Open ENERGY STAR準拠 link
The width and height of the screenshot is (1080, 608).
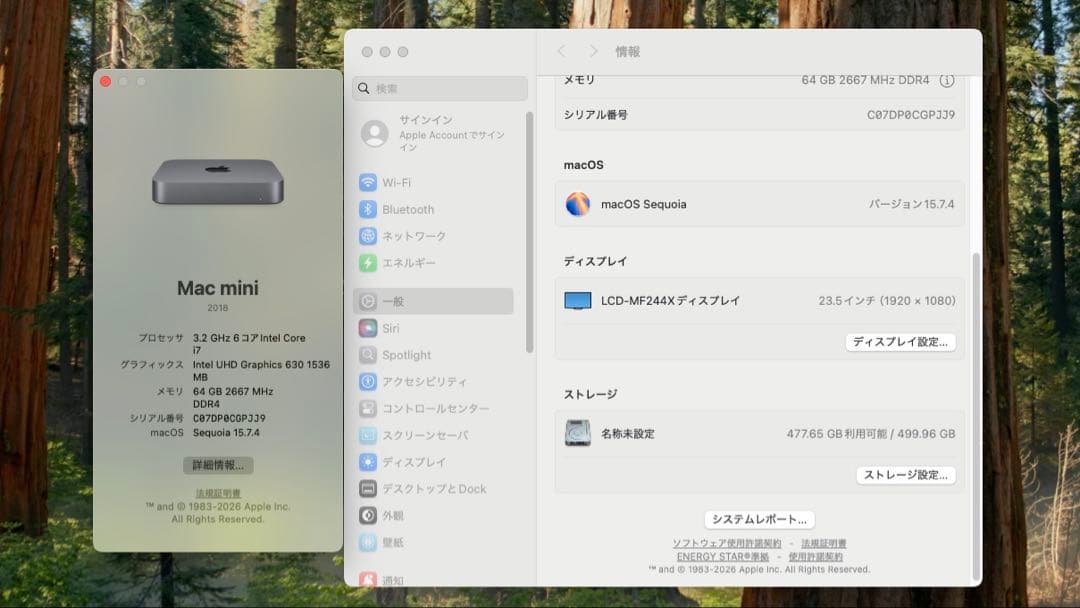[723, 556]
